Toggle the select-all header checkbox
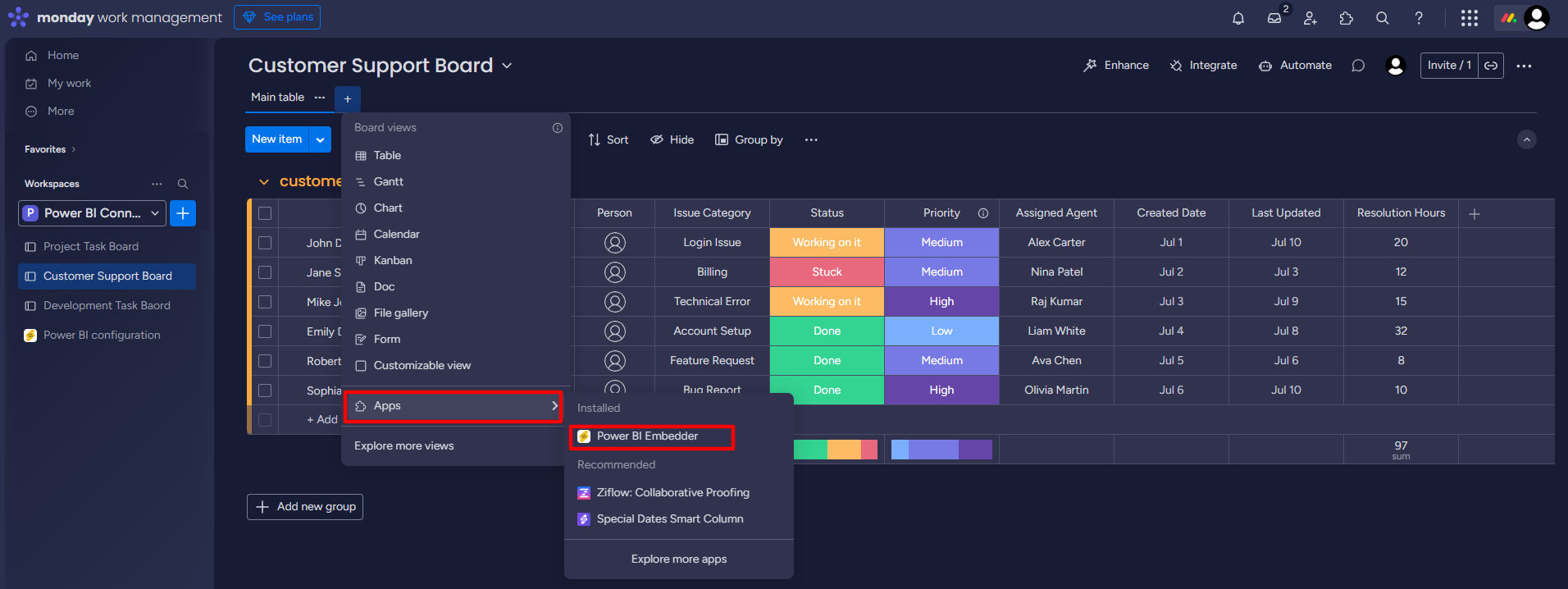1568x589 pixels. 265,213
